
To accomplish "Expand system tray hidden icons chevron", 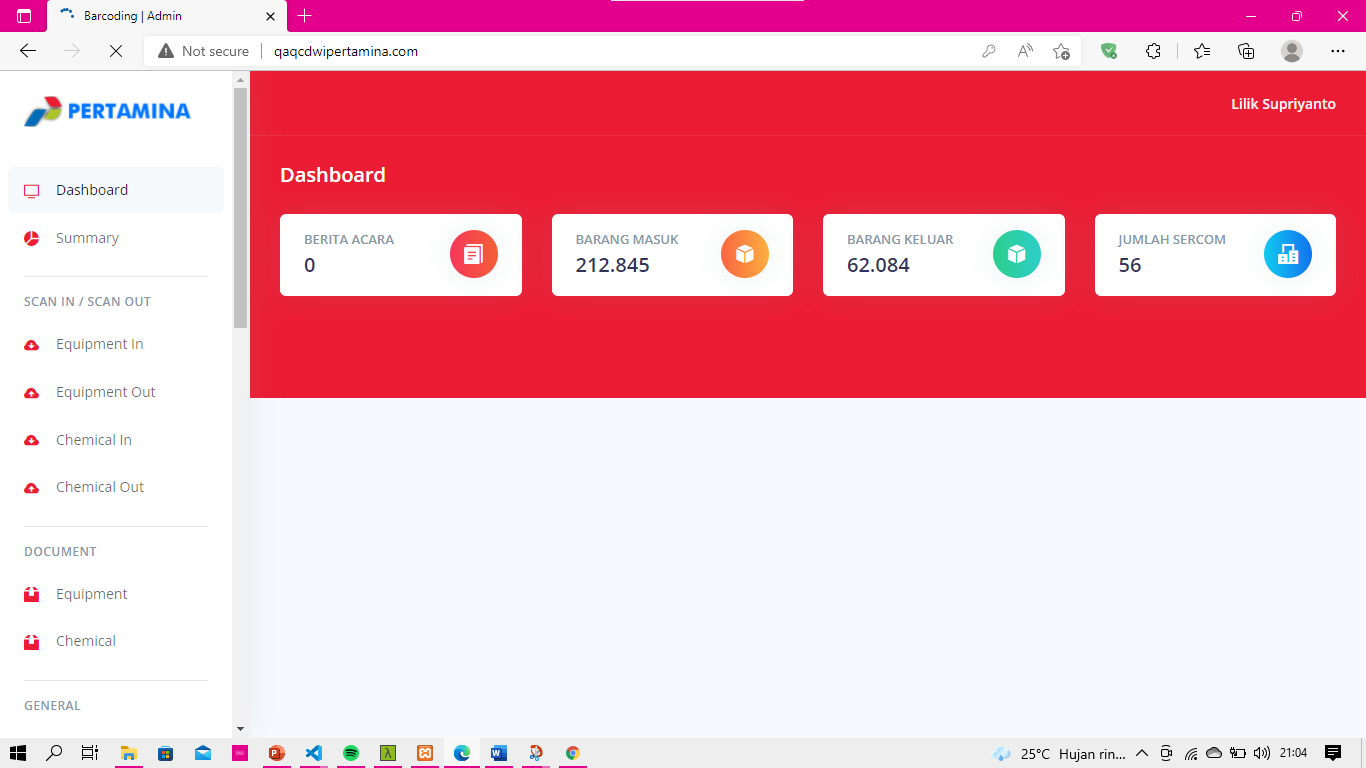I will click(x=1142, y=753).
